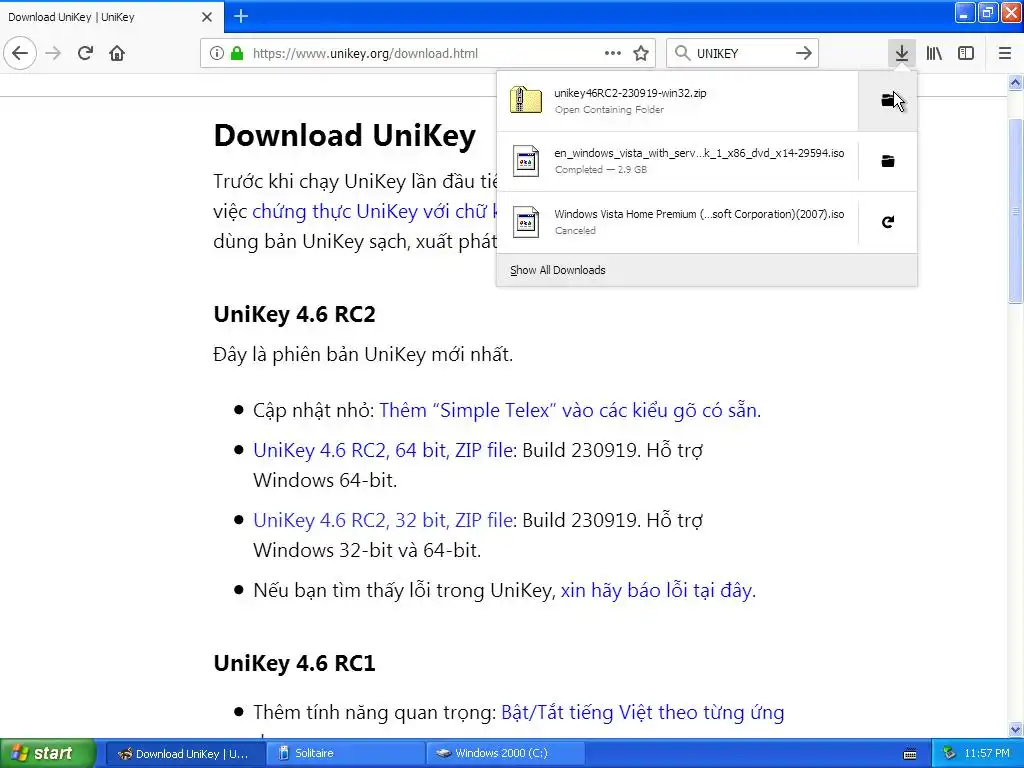Show sidebars from the toolbar
The height and width of the screenshot is (768, 1024).
(x=966, y=53)
